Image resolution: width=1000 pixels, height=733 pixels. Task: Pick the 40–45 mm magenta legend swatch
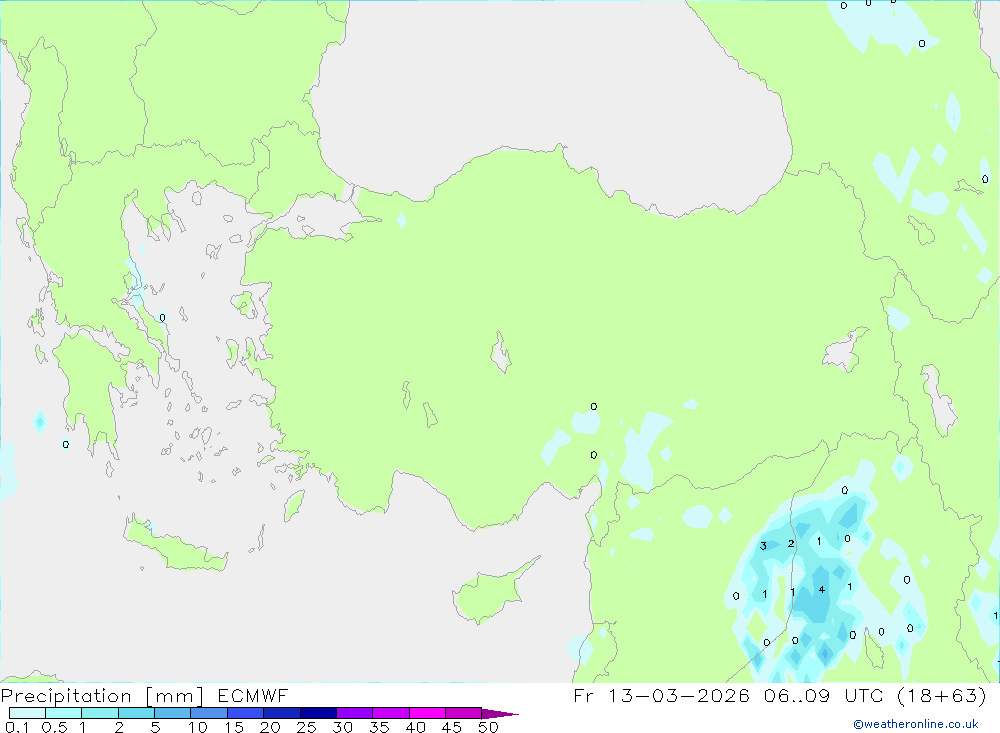point(427,713)
